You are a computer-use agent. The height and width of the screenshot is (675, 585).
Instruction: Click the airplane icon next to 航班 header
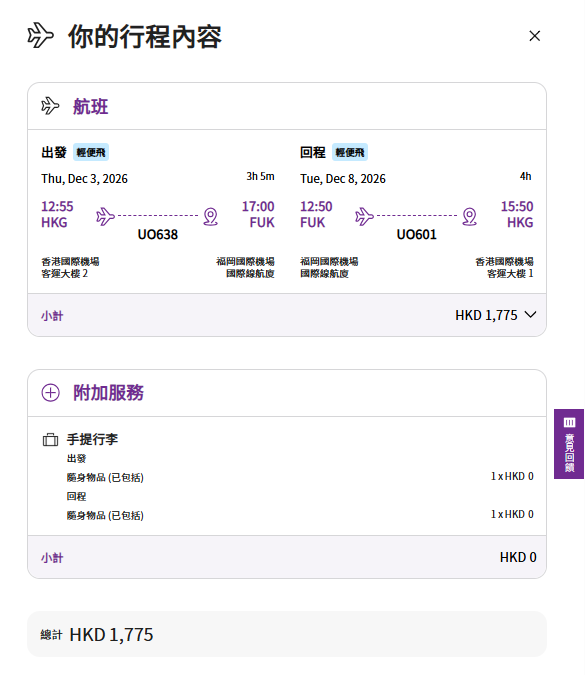click(x=50, y=106)
